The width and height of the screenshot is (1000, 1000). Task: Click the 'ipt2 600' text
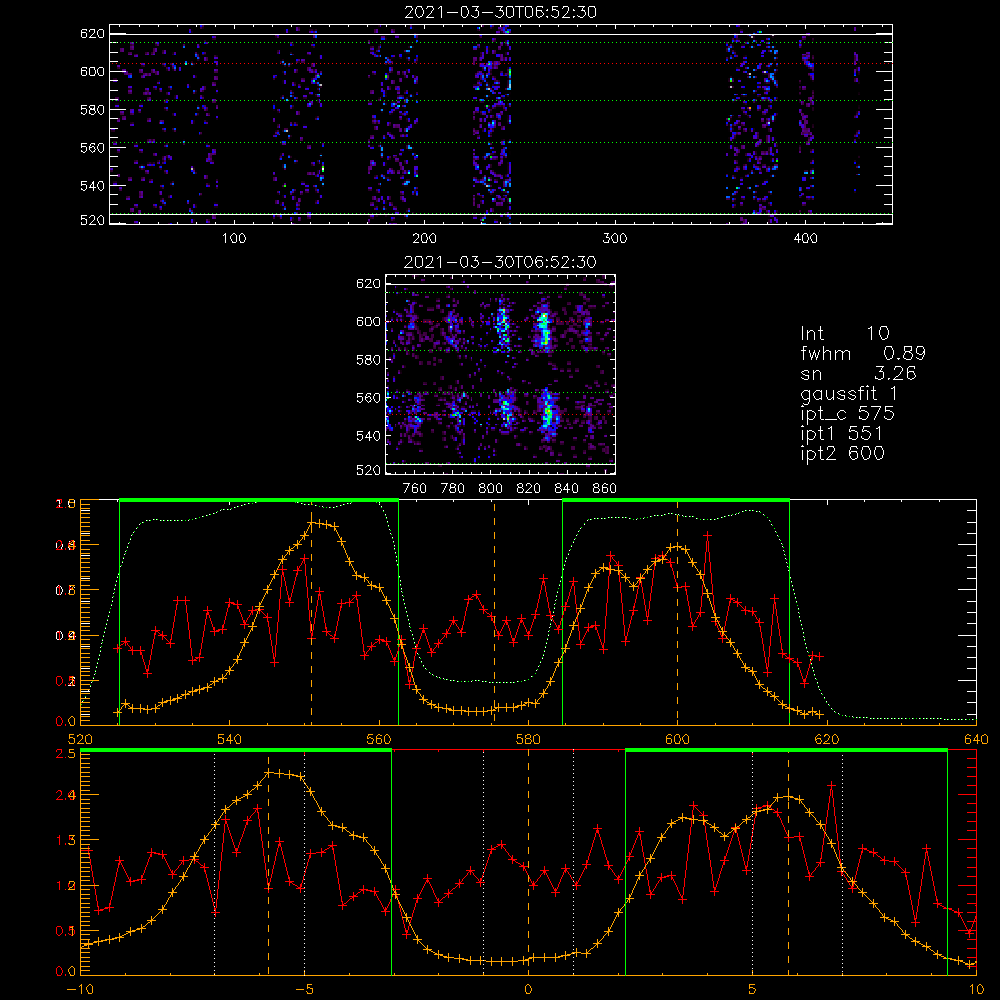pos(842,453)
